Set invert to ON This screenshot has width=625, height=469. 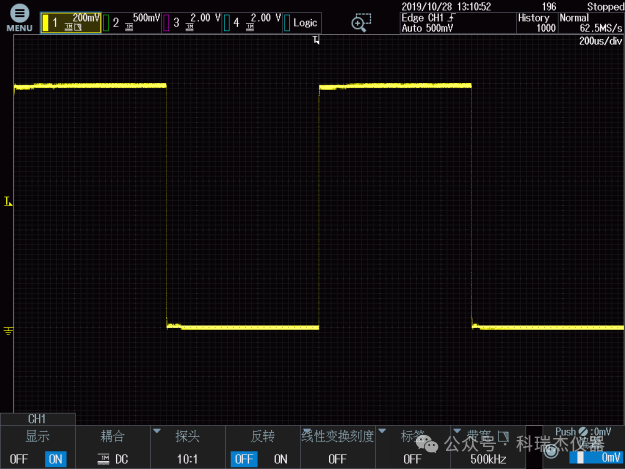pyautogui.click(x=281, y=459)
